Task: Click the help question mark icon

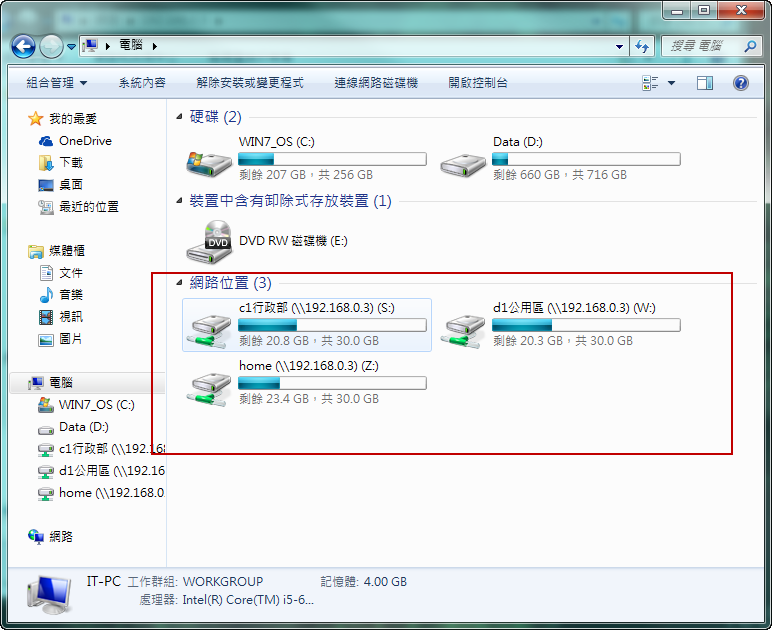Action: coord(741,83)
